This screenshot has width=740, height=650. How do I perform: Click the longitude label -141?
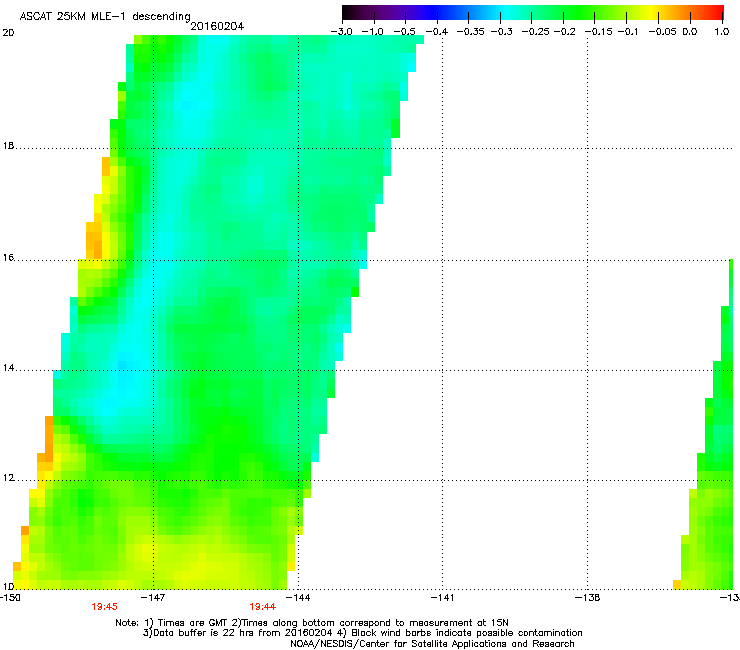pos(442,598)
